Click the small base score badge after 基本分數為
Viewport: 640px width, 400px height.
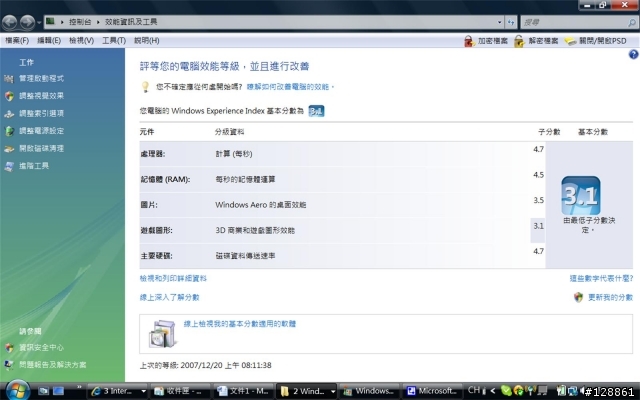pyautogui.click(x=316, y=111)
